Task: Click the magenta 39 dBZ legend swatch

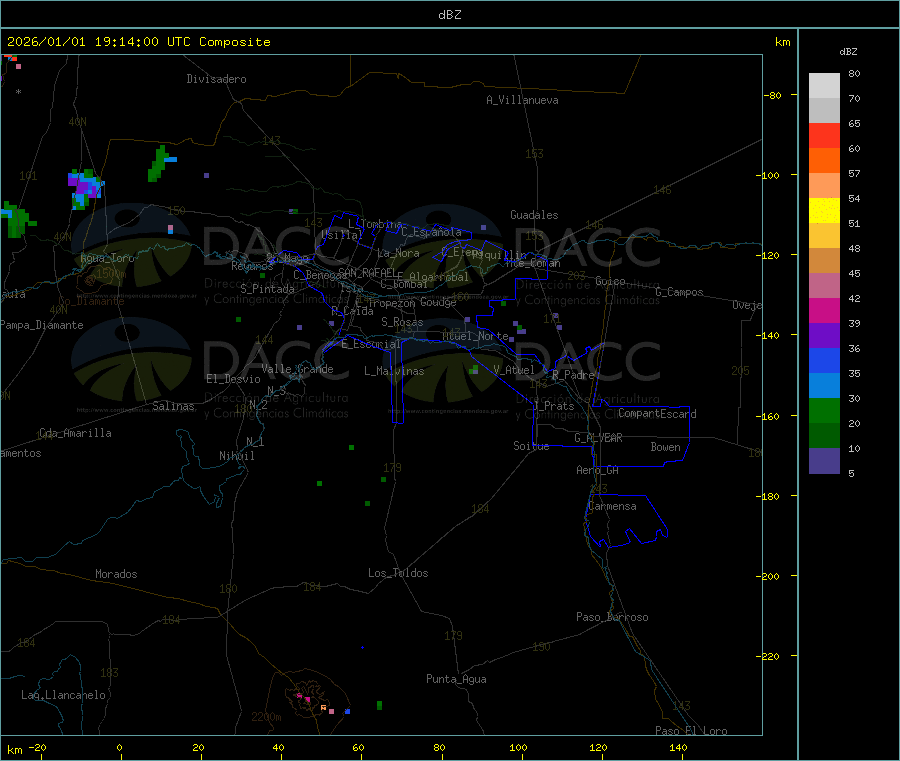Action: tap(824, 310)
